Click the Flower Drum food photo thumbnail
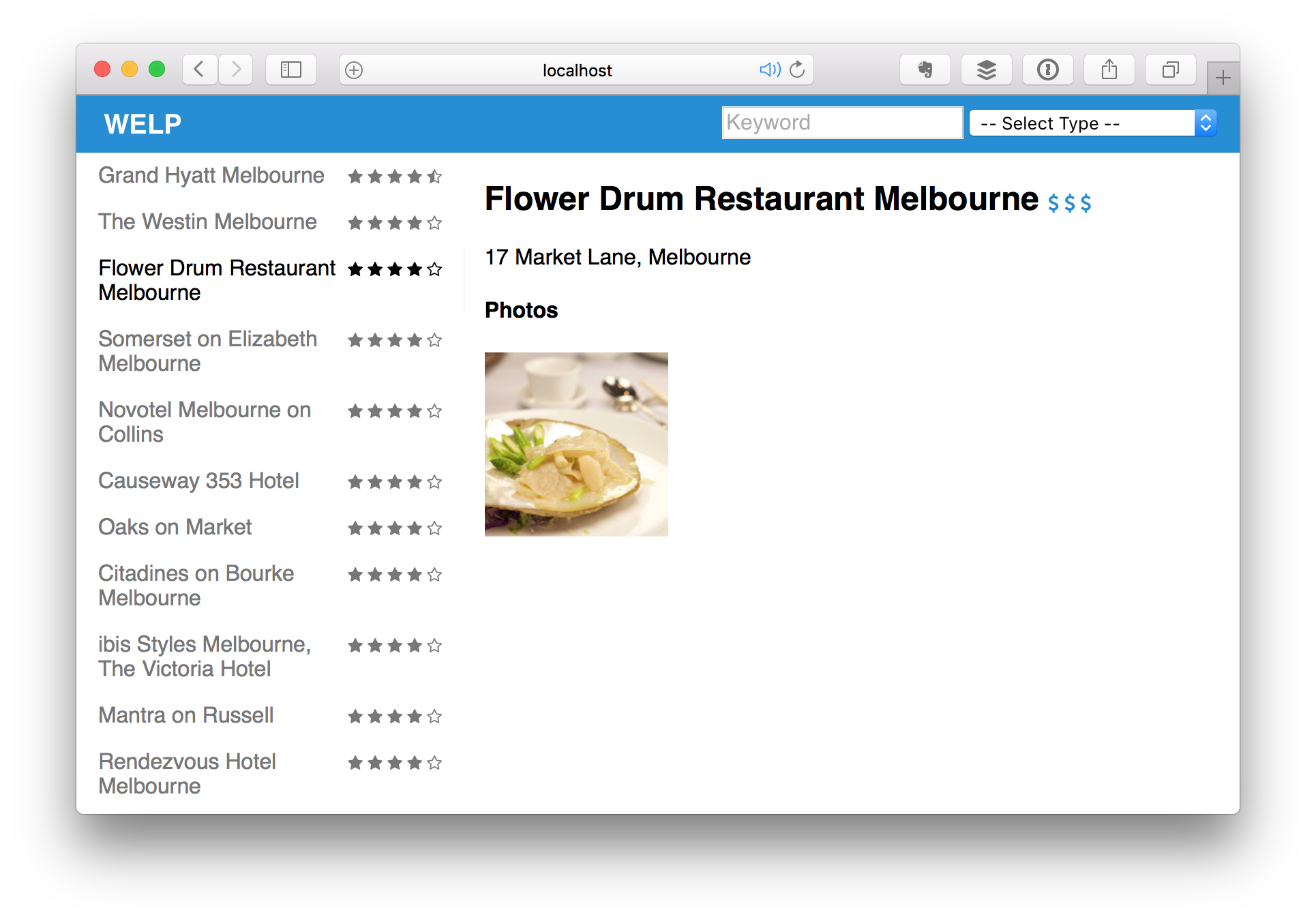Image resolution: width=1316 pixels, height=923 pixels. pos(576,444)
